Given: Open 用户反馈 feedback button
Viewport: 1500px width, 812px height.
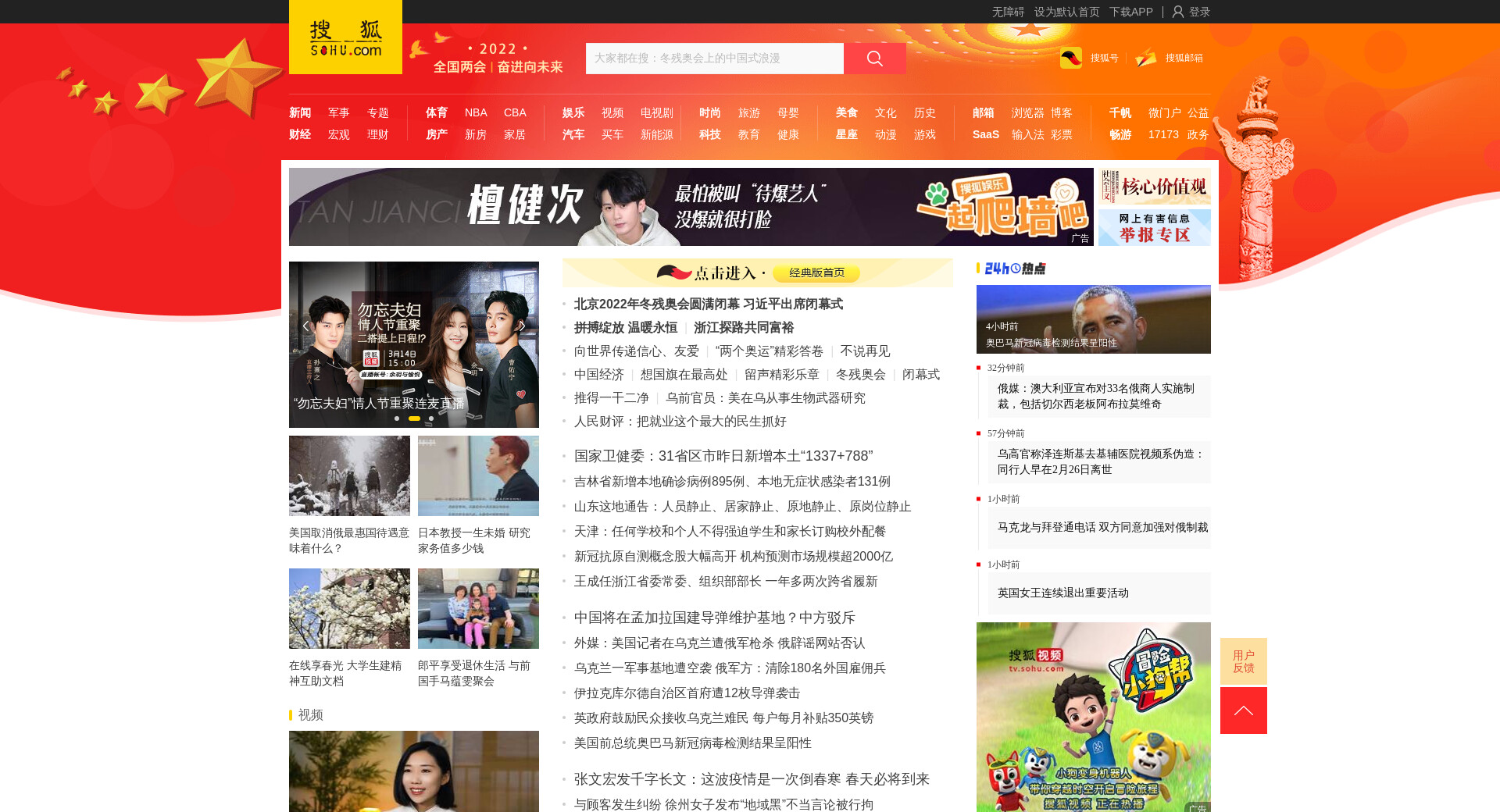Looking at the screenshot, I should point(1244,661).
